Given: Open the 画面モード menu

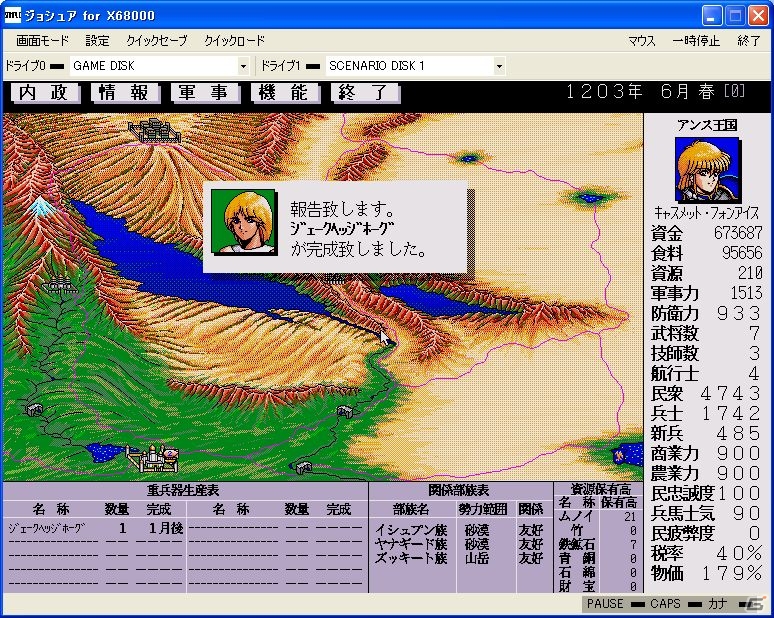Looking at the screenshot, I should 42,40.
